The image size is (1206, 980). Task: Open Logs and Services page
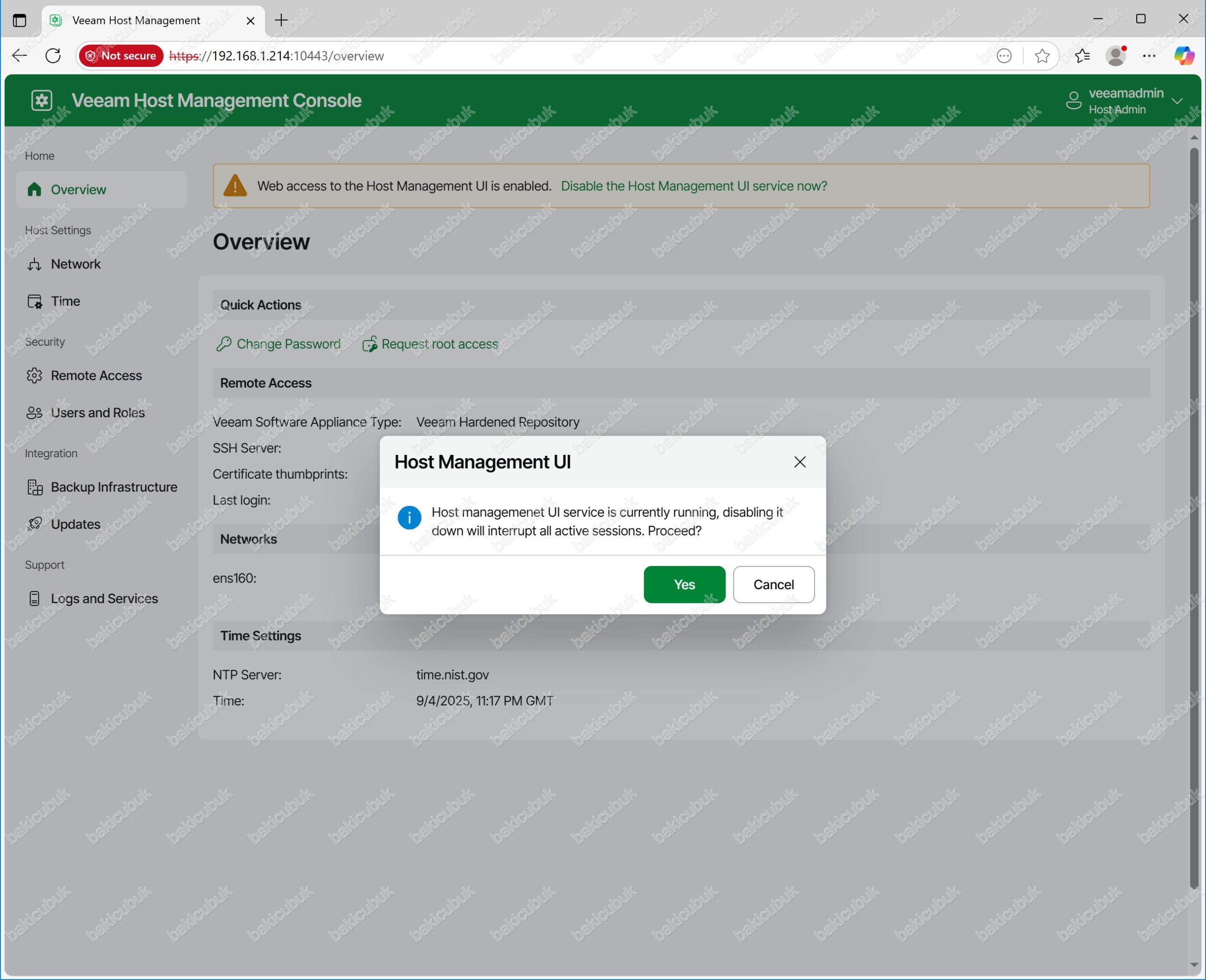click(102, 599)
